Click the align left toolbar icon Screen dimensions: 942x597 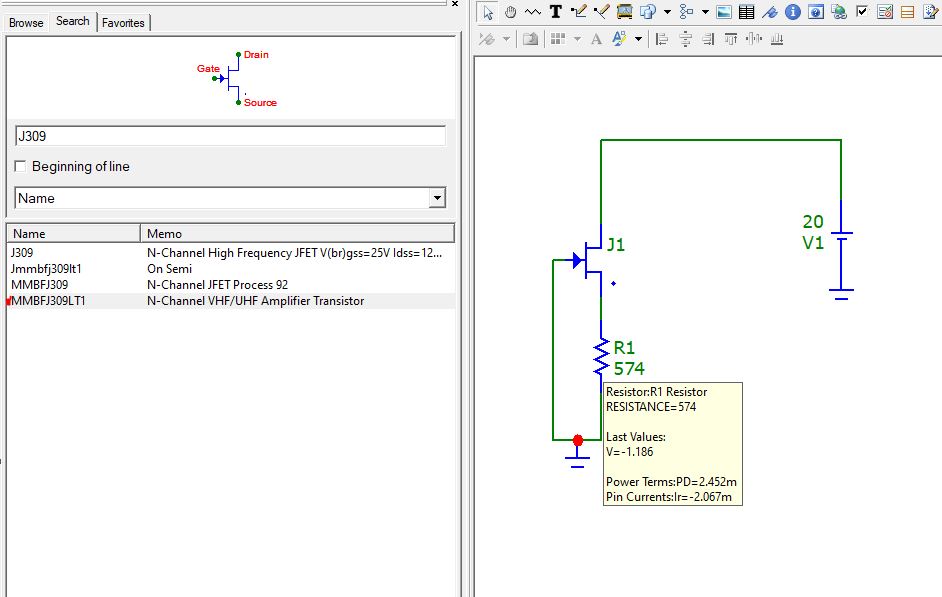tap(662, 39)
